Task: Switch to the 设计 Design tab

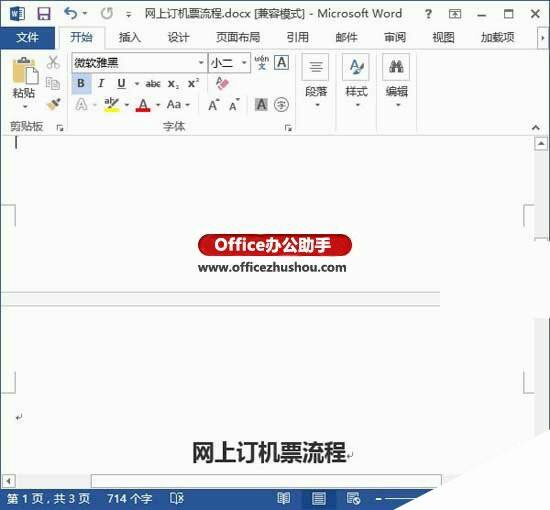Action: click(178, 37)
